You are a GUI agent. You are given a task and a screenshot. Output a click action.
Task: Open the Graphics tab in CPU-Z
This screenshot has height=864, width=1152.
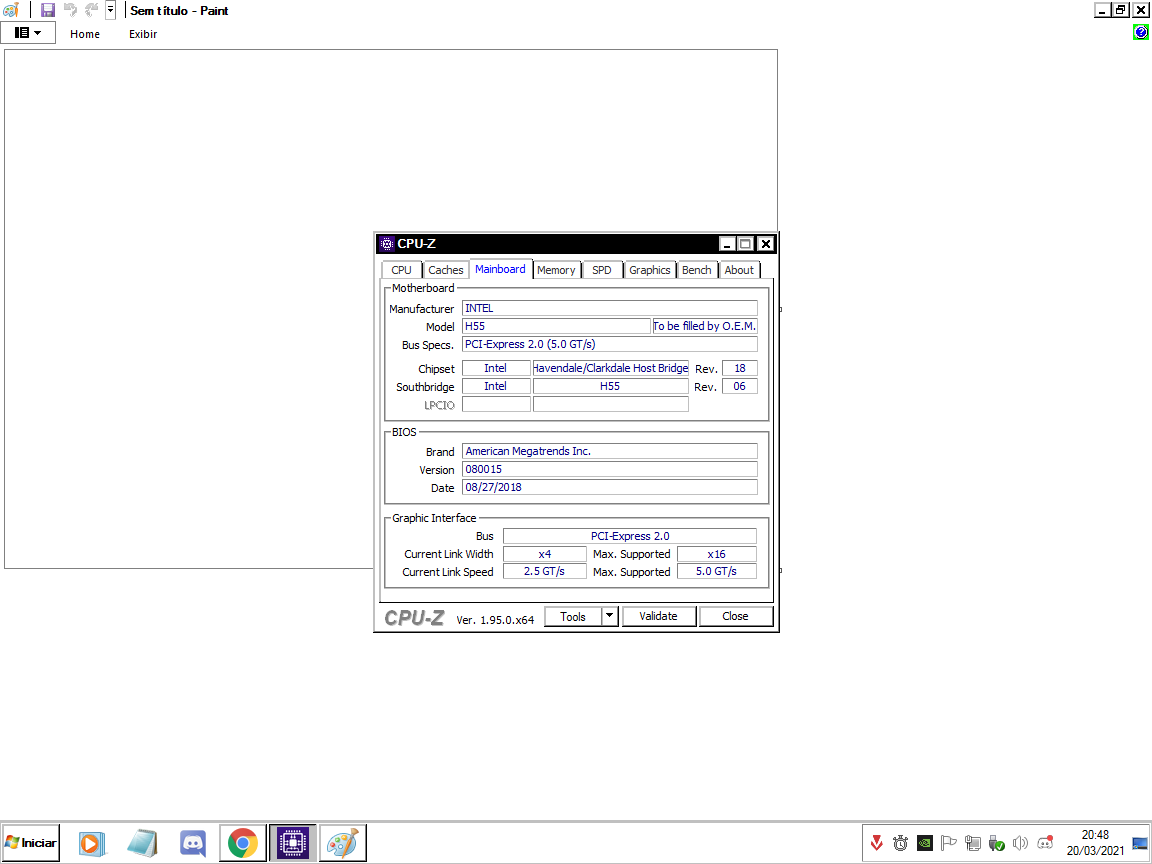[x=649, y=270]
